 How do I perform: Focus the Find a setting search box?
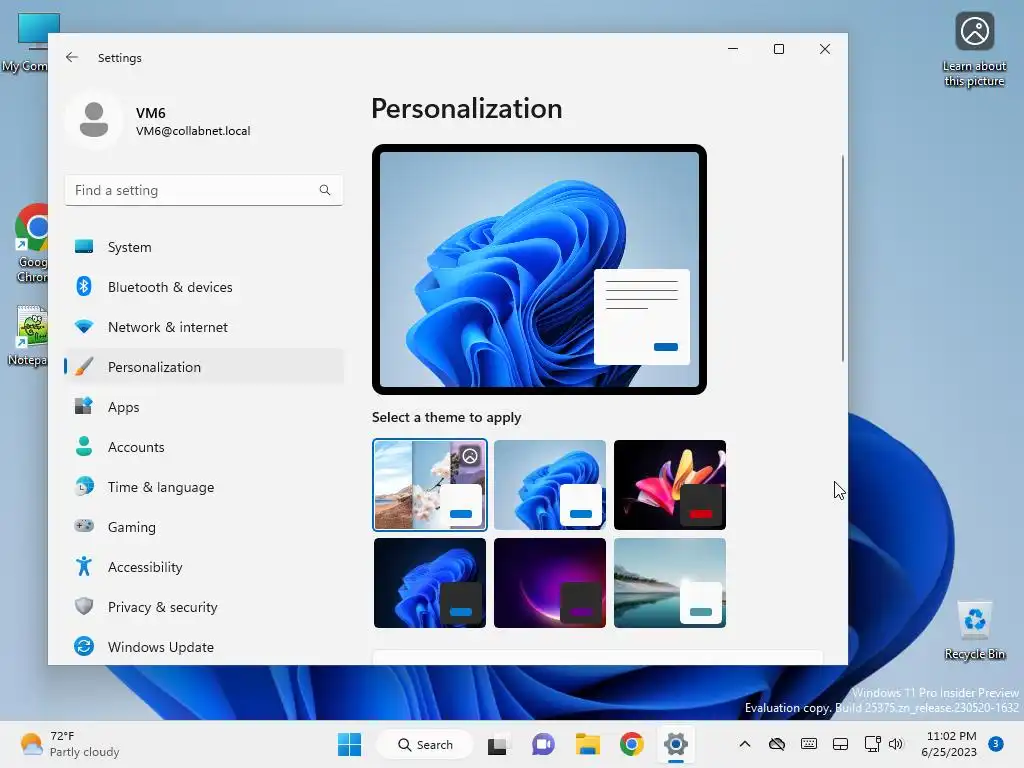pos(204,190)
